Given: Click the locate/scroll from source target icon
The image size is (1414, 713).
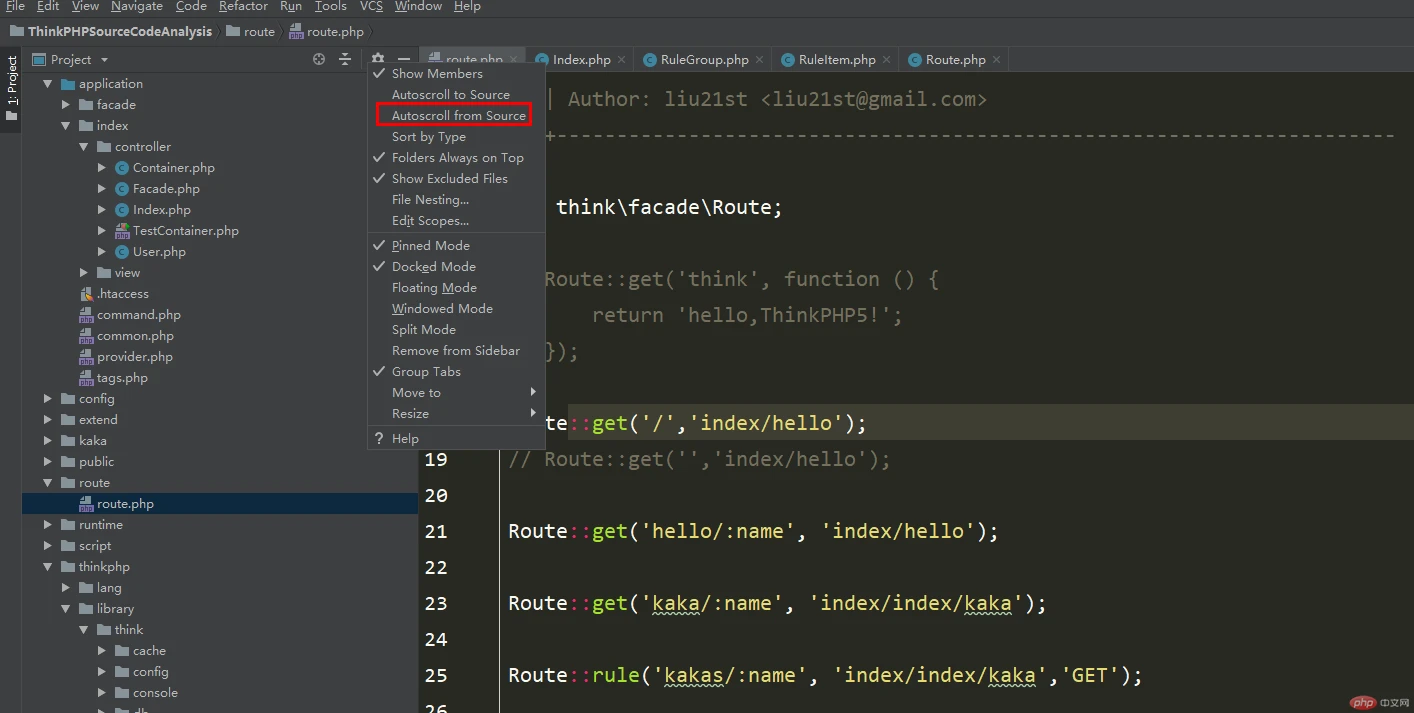Looking at the screenshot, I should click(x=319, y=59).
